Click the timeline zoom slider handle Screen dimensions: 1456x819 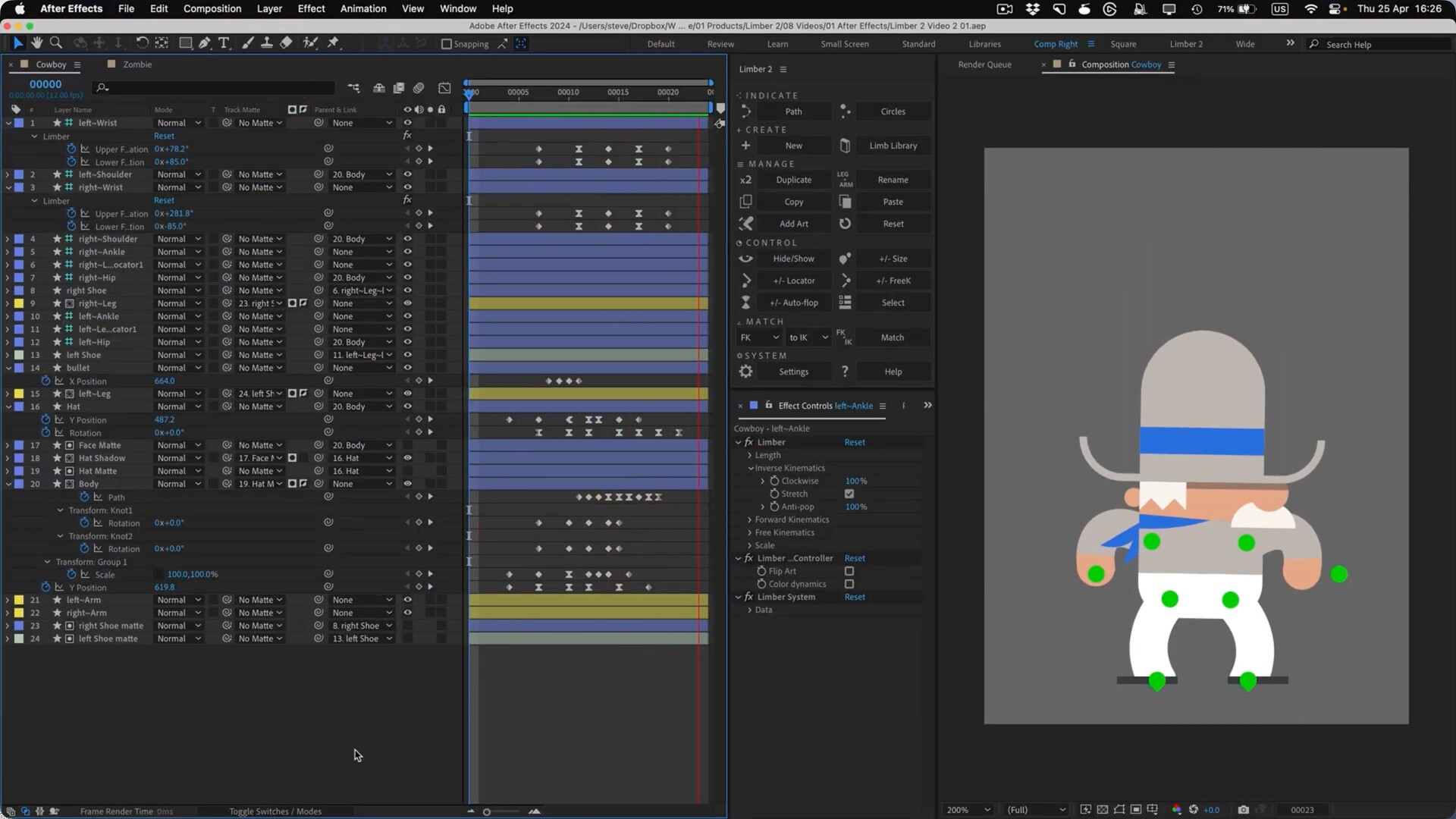pyautogui.click(x=487, y=811)
